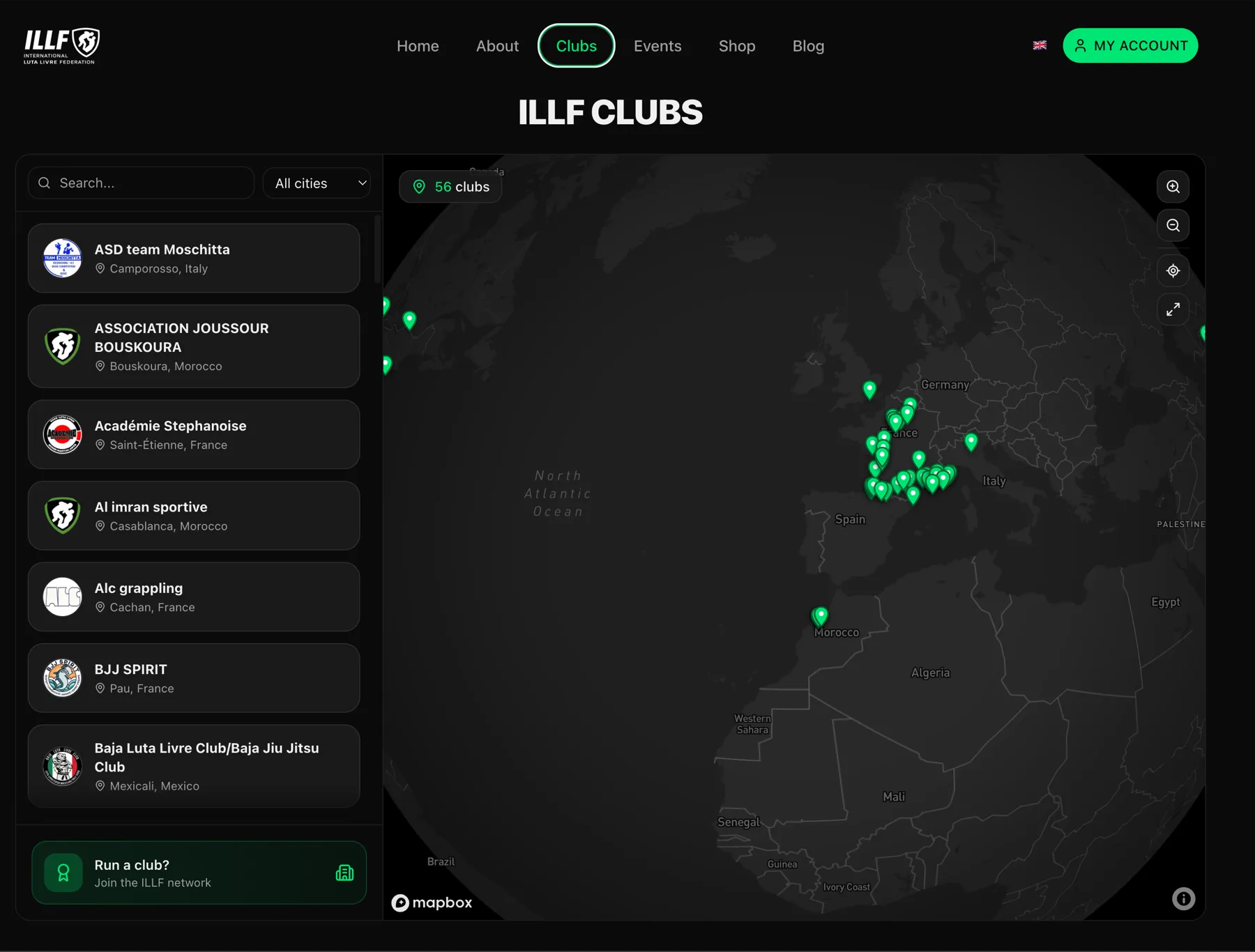Click the ILLF logo in the header
1255x952 pixels.
point(61,46)
